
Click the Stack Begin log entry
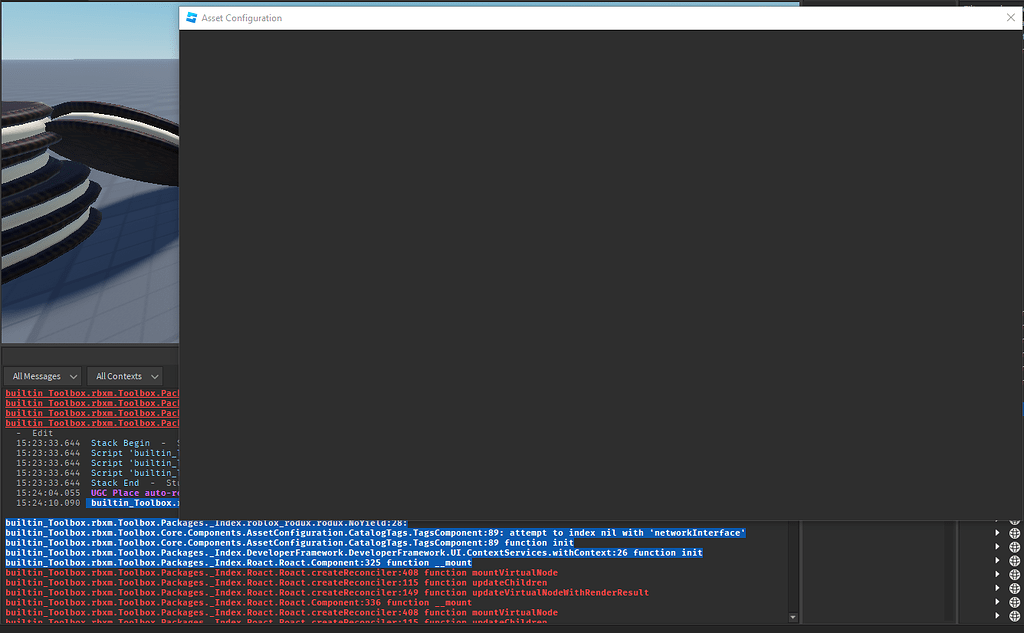120,442
